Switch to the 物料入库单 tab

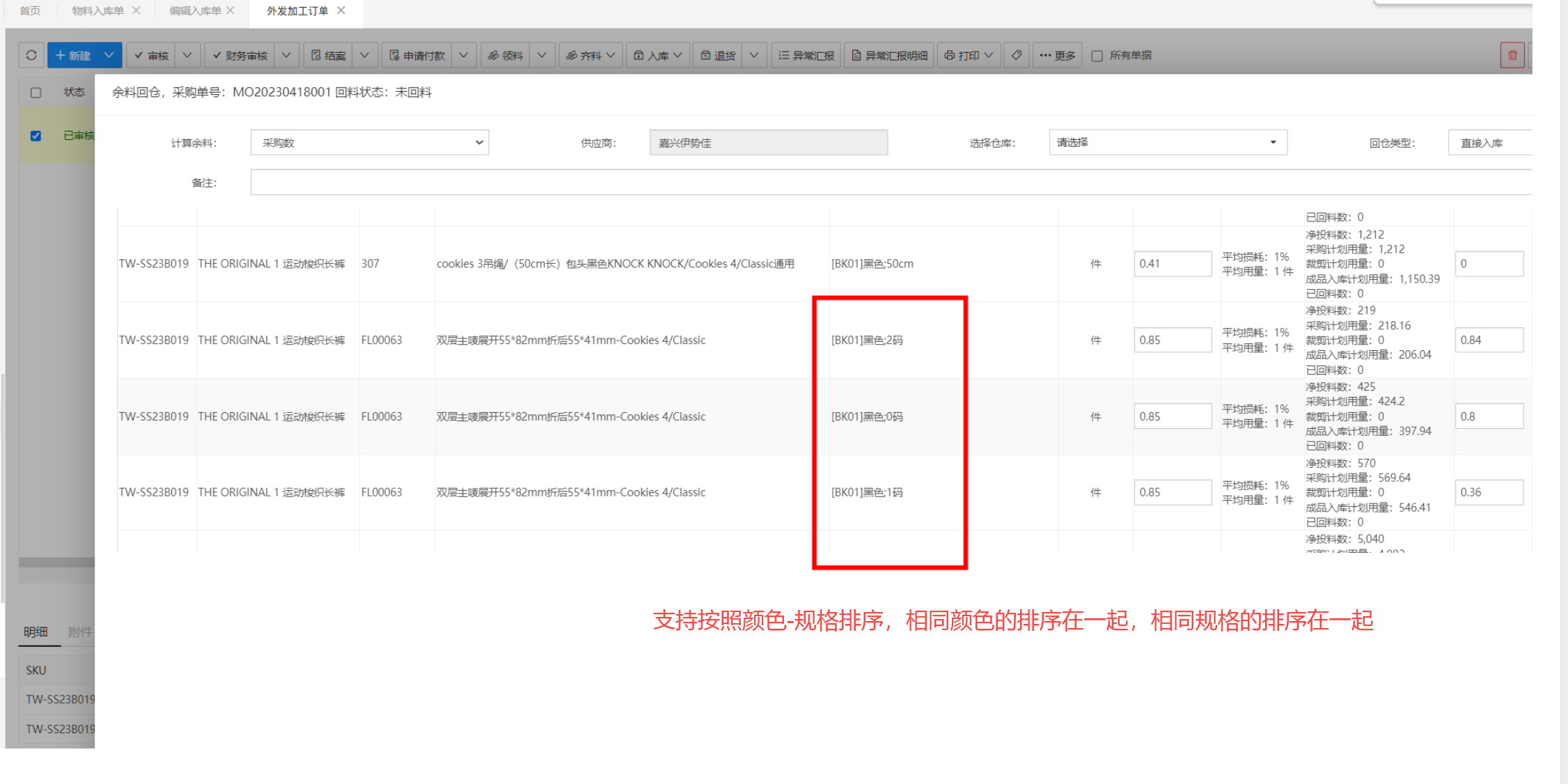(x=97, y=10)
